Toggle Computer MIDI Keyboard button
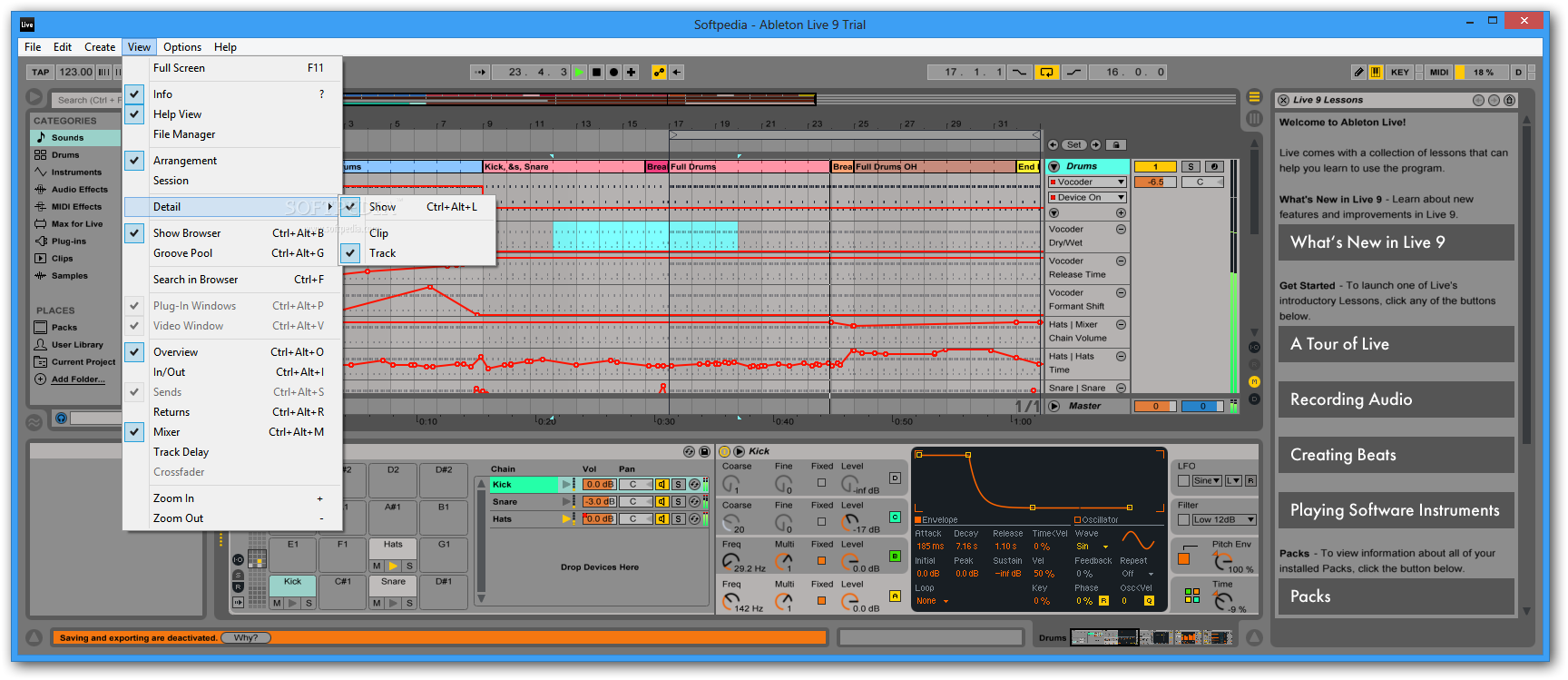Image resolution: width=1568 pixels, height=680 pixels. tap(1376, 72)
